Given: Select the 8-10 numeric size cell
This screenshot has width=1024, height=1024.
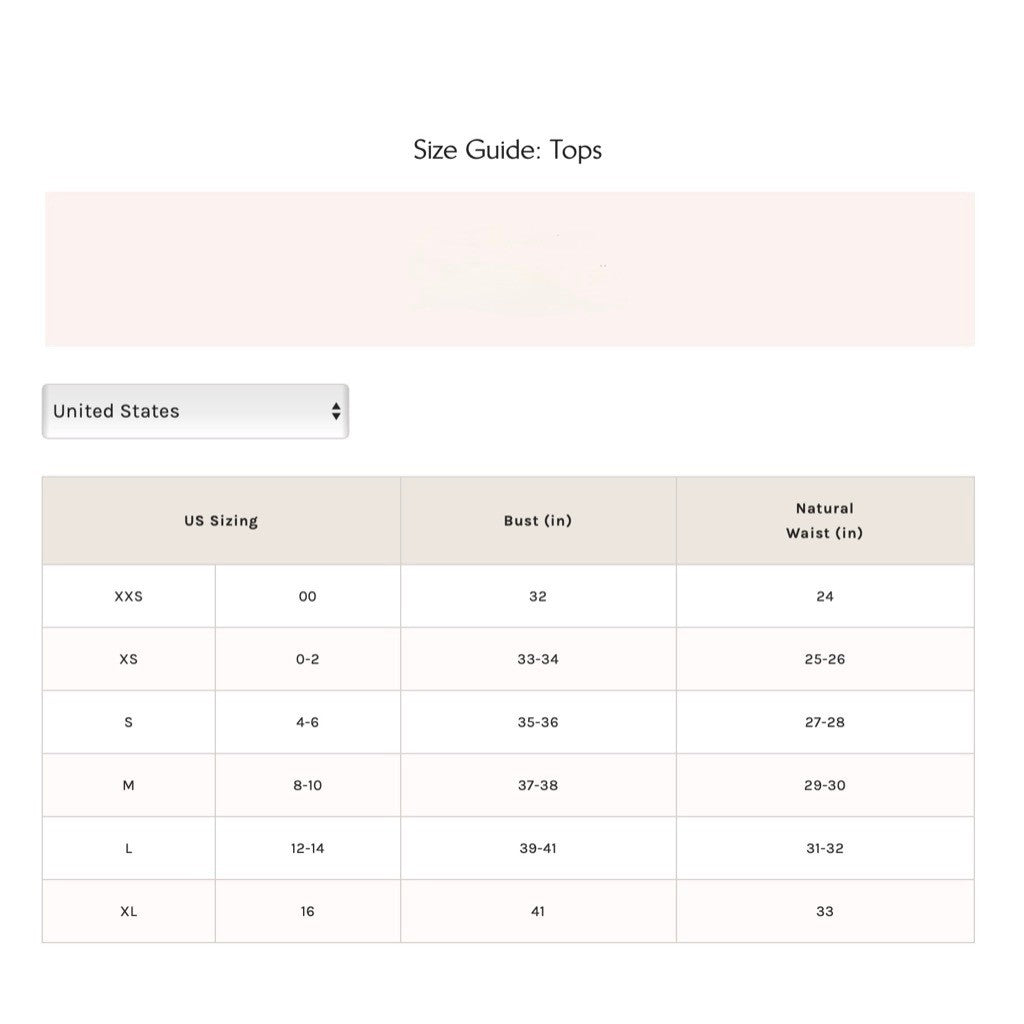Looking at the screenshot, I should [x=308, y=785].
